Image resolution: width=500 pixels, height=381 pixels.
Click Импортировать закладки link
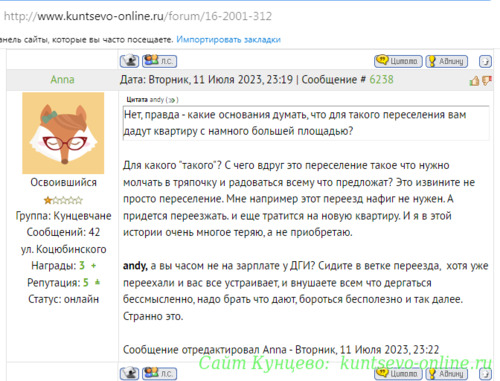228,40
